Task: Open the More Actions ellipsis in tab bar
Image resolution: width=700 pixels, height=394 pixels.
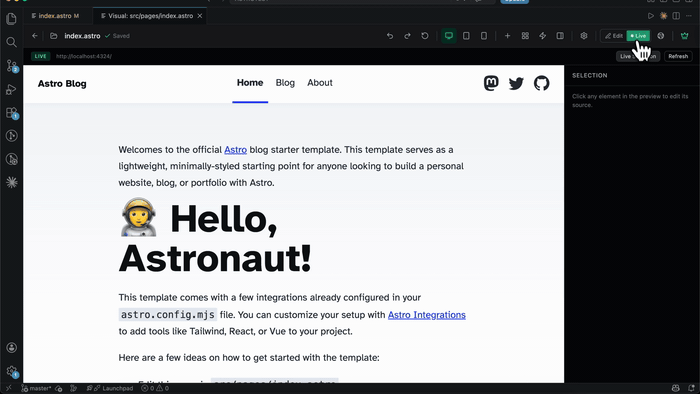Action: pos(690,16)
